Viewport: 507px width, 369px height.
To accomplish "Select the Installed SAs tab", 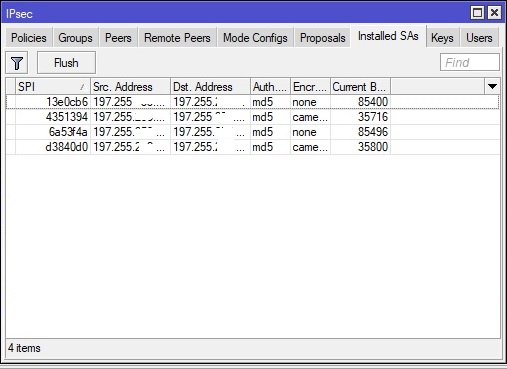I will point(388,36).
